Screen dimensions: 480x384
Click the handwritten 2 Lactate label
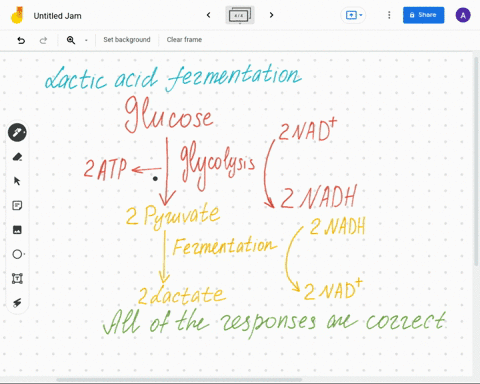182,295
